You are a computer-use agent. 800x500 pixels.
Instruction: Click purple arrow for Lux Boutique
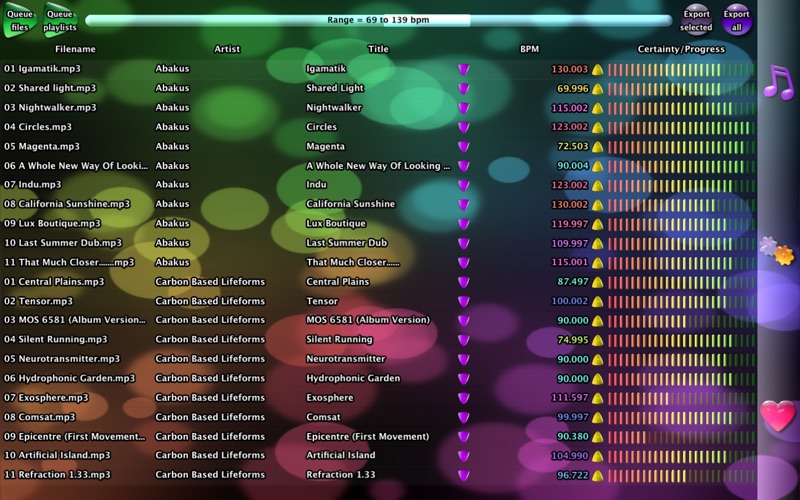[463, 224]
